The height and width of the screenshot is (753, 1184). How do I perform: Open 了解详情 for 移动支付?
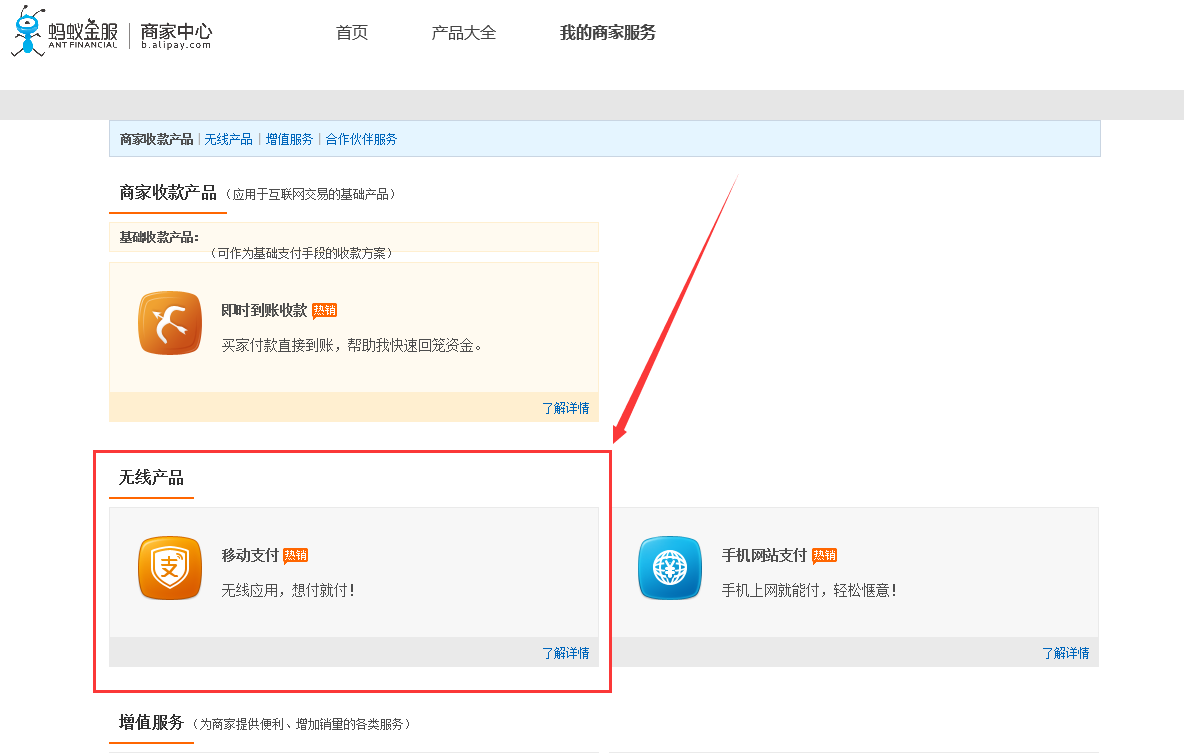tap(565, 653)
